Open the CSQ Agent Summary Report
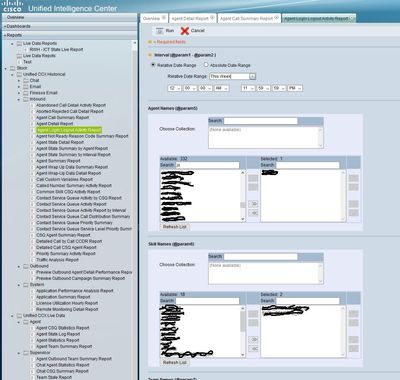The image size is (400, 380). point(63,235)
